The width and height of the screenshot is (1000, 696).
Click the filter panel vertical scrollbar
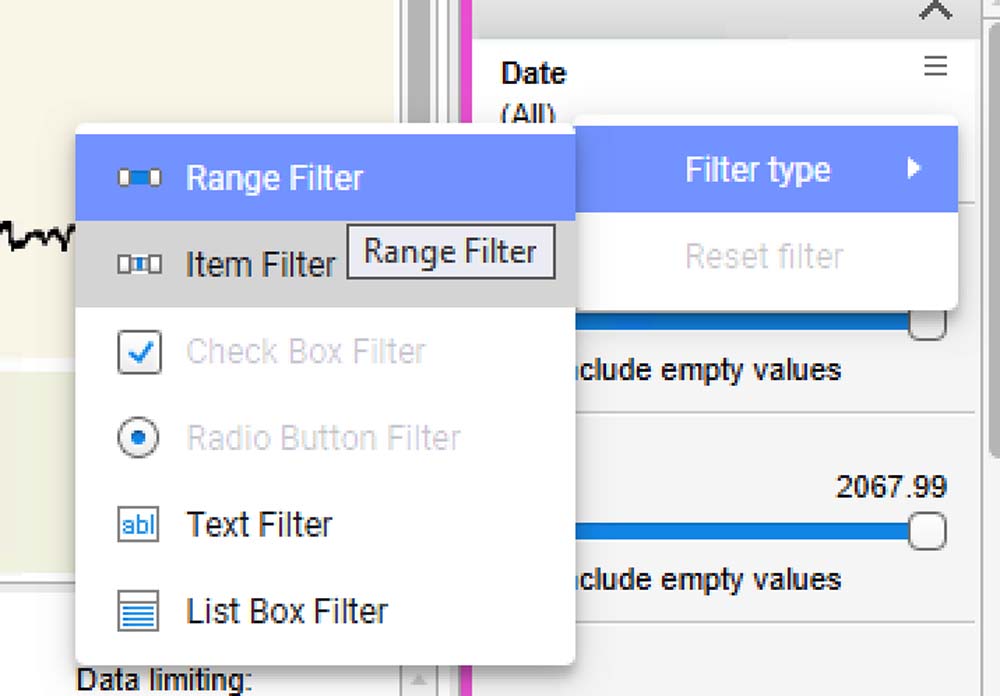(x=992, y=300)
